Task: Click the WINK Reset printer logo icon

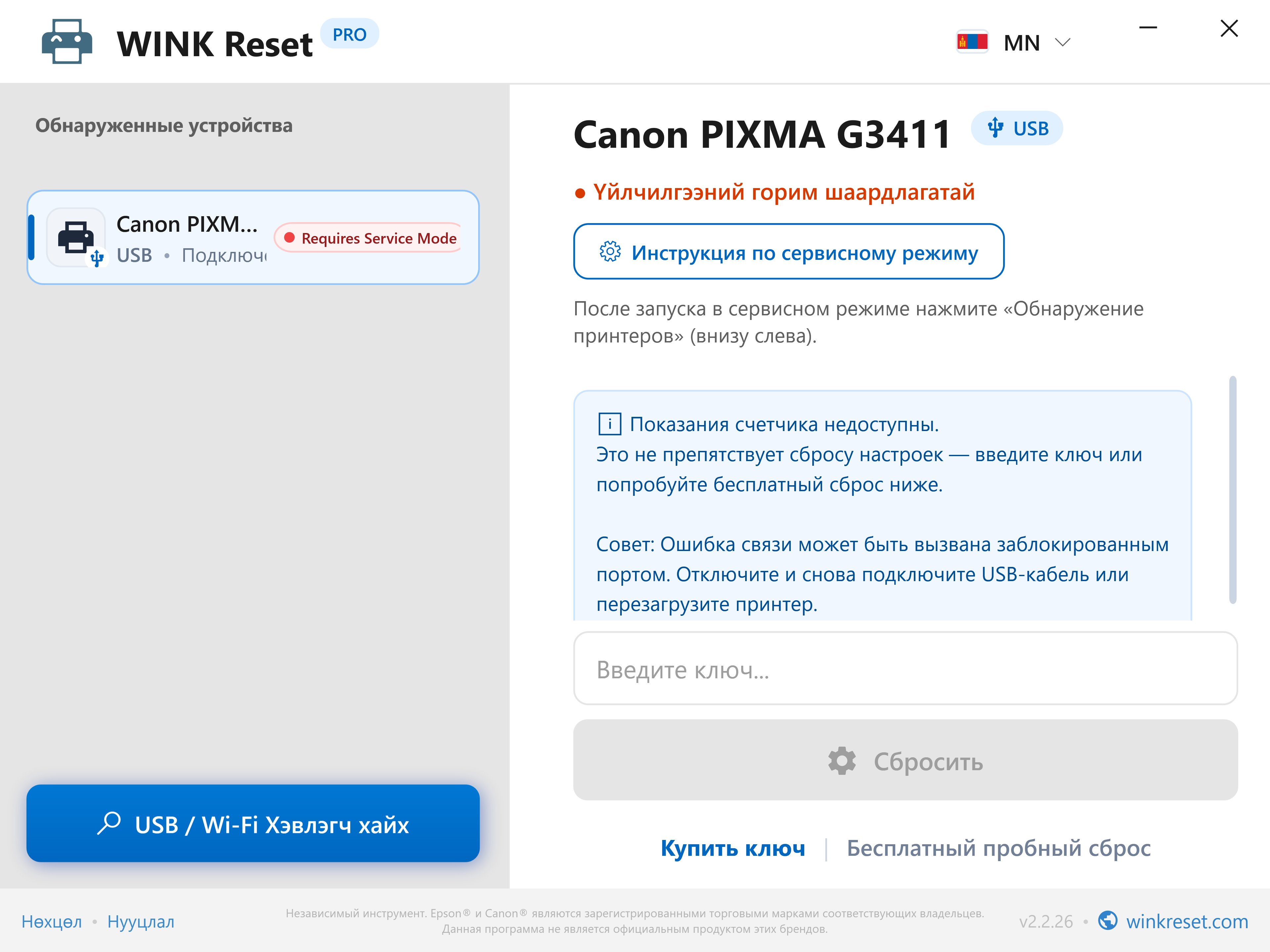Action: point(67,42)
